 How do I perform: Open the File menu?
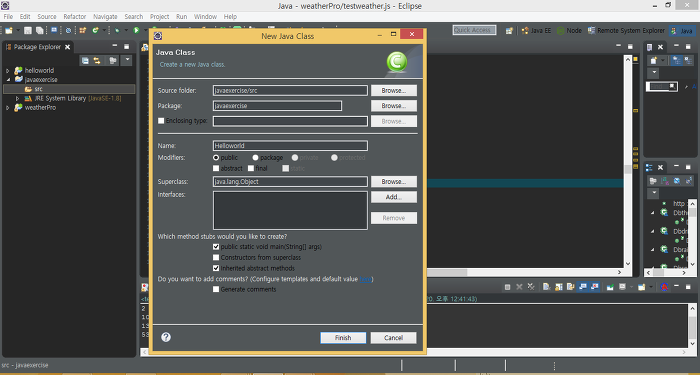click(x=8, y=17)
